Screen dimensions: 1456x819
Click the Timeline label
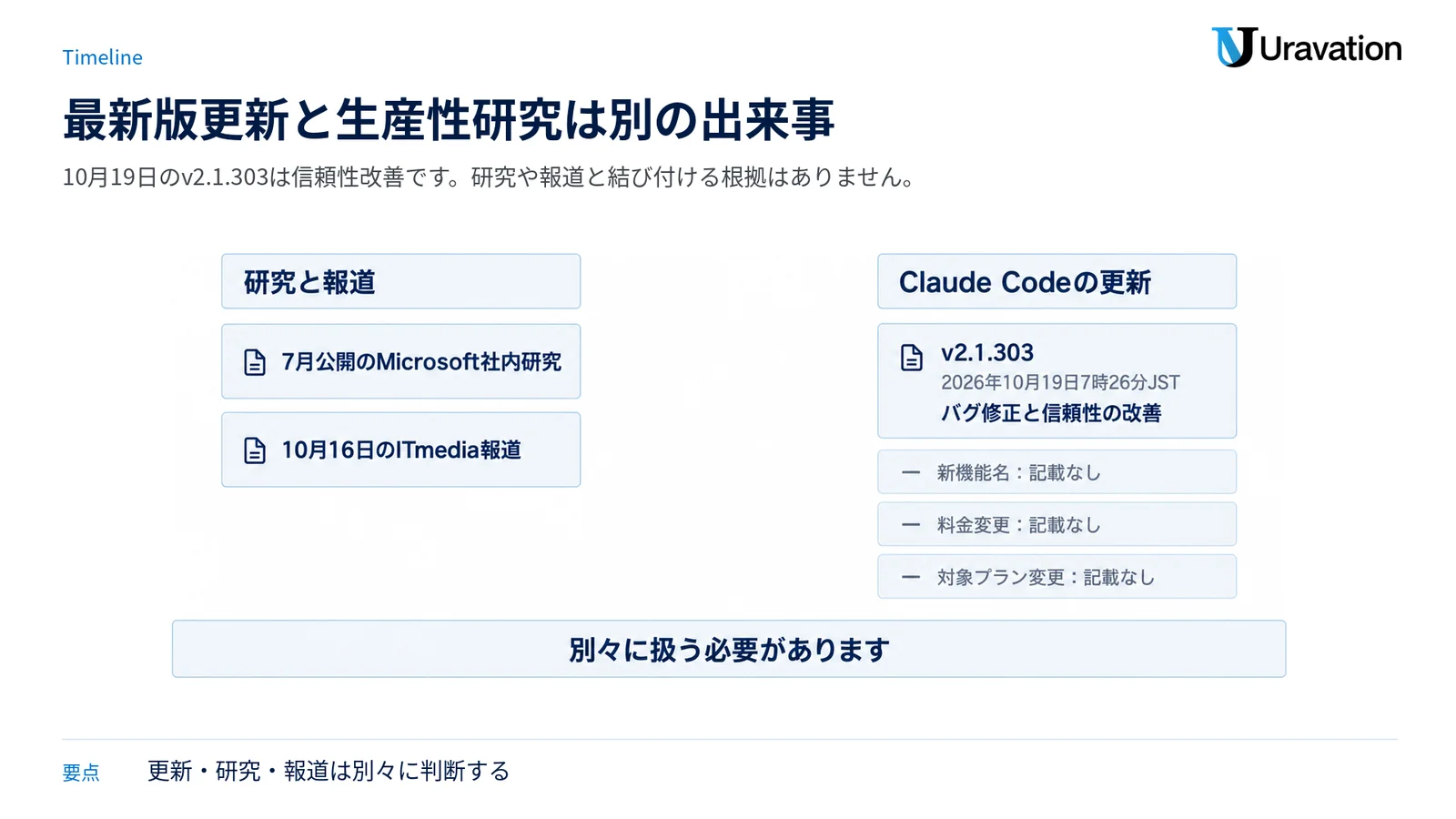point(102,57)
